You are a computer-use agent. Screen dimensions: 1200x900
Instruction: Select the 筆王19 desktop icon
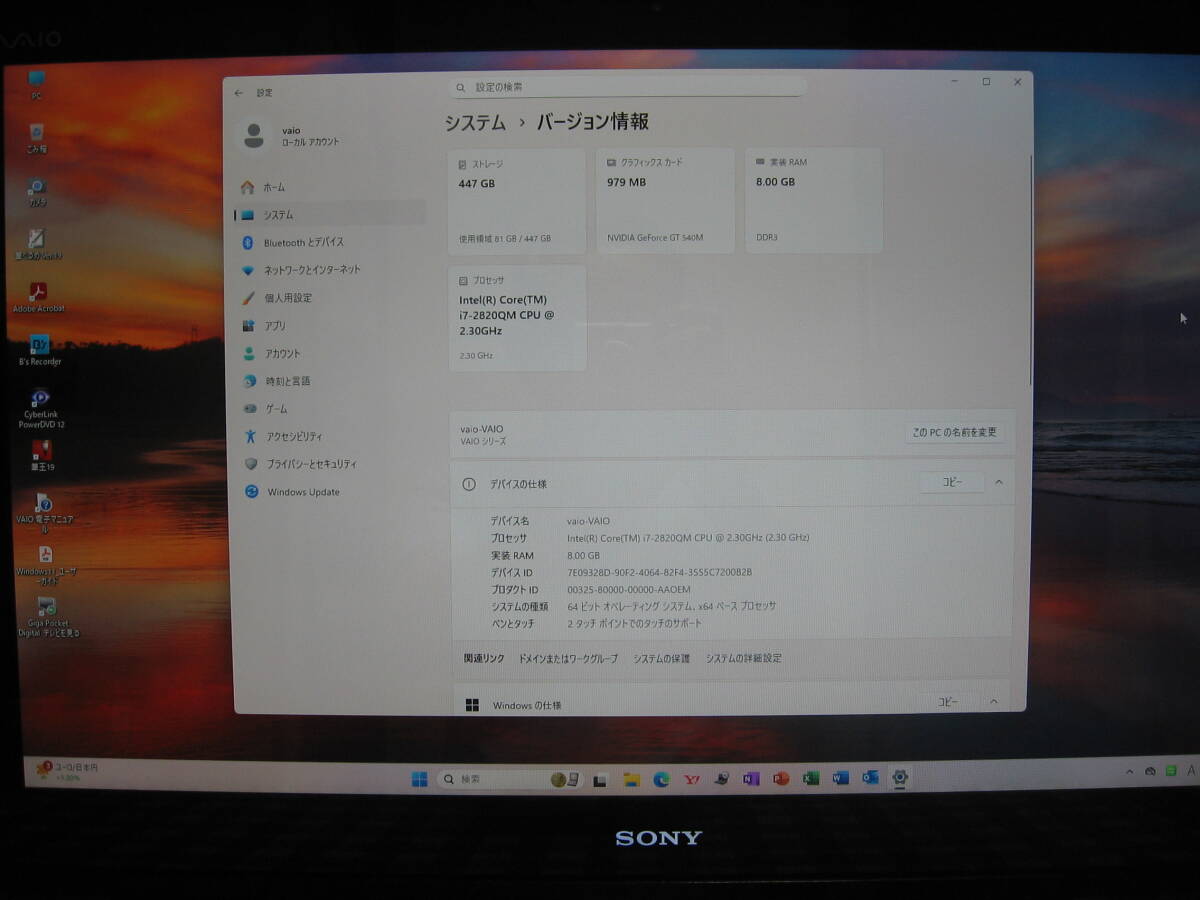coord(42,456)
